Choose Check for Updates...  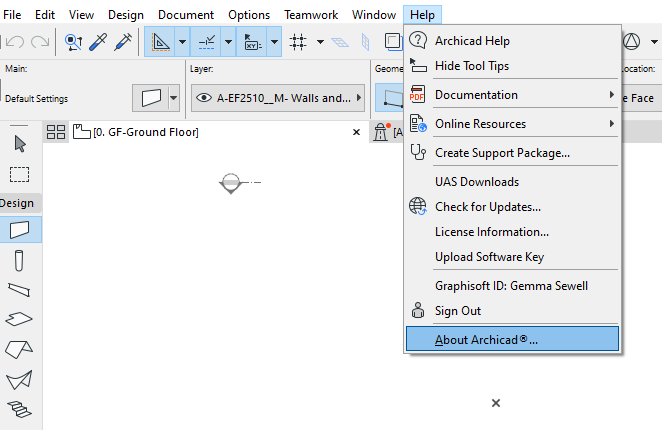click(513, 207)
